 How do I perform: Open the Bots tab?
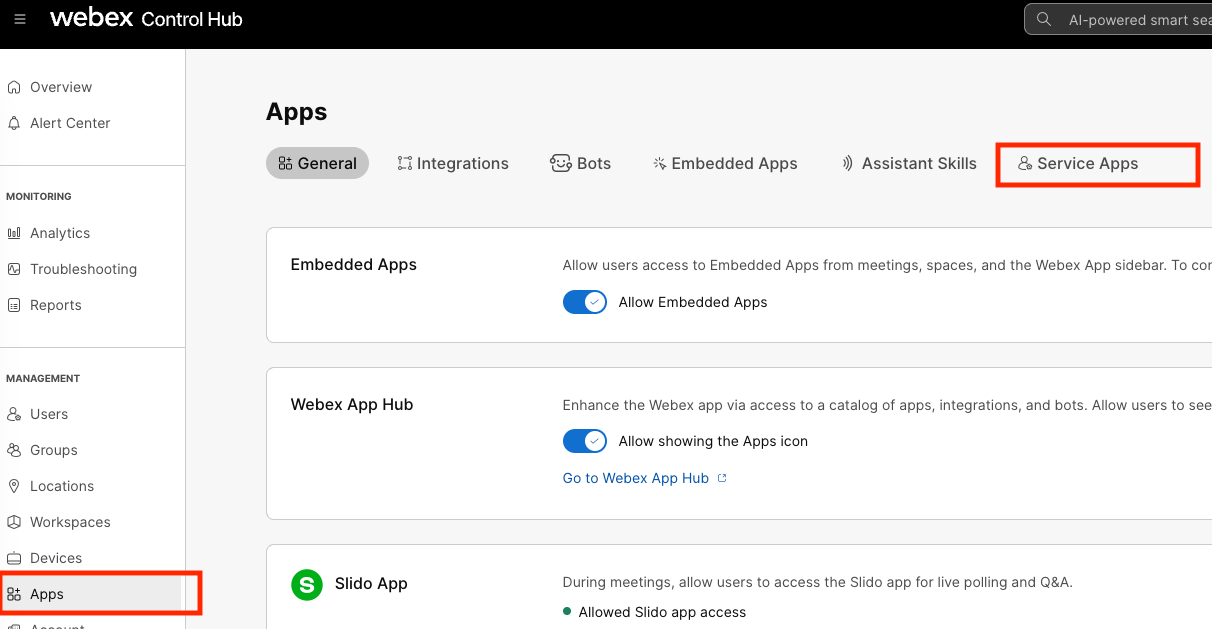(x=581, y=163)
